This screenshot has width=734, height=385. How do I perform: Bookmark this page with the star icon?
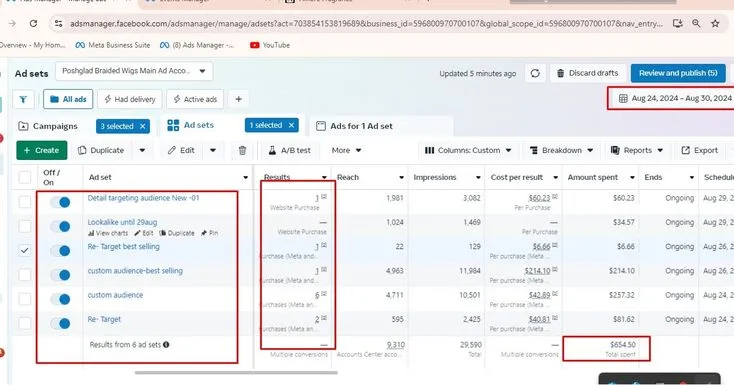coord(715,23)
